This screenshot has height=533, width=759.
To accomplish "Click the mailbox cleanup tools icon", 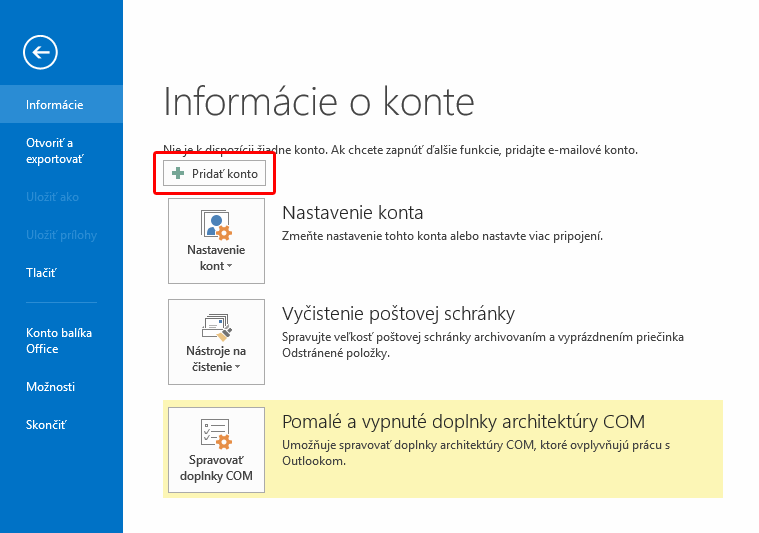I will pos(216,323).
